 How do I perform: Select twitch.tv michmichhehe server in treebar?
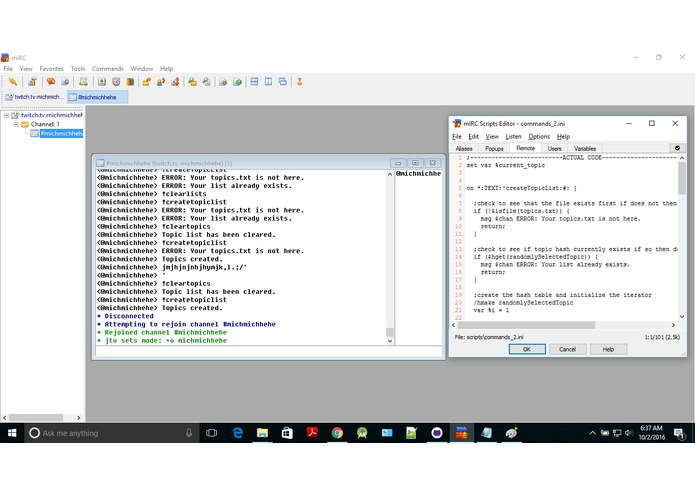52,115
